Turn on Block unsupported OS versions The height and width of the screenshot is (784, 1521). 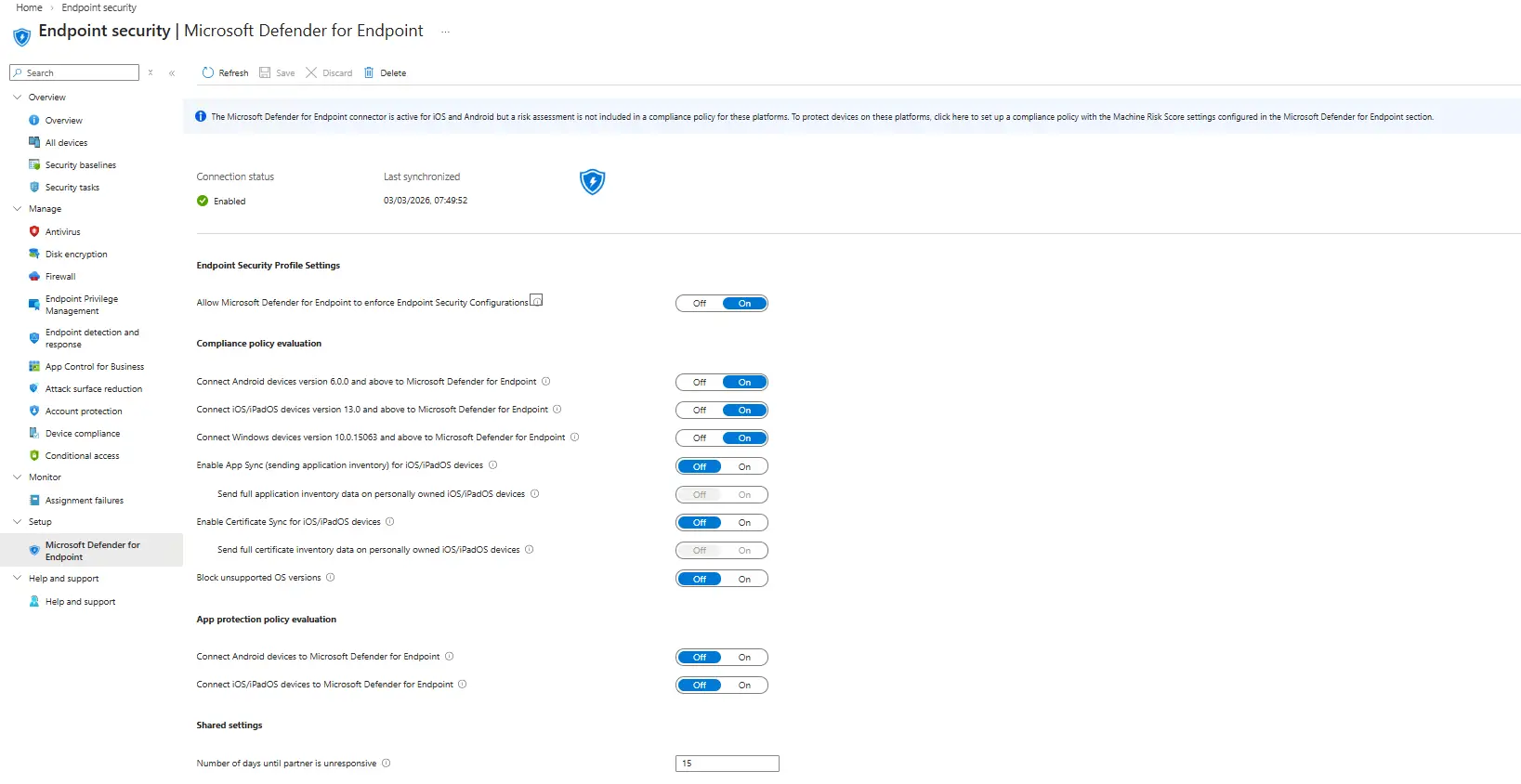(x=744, y=579)
